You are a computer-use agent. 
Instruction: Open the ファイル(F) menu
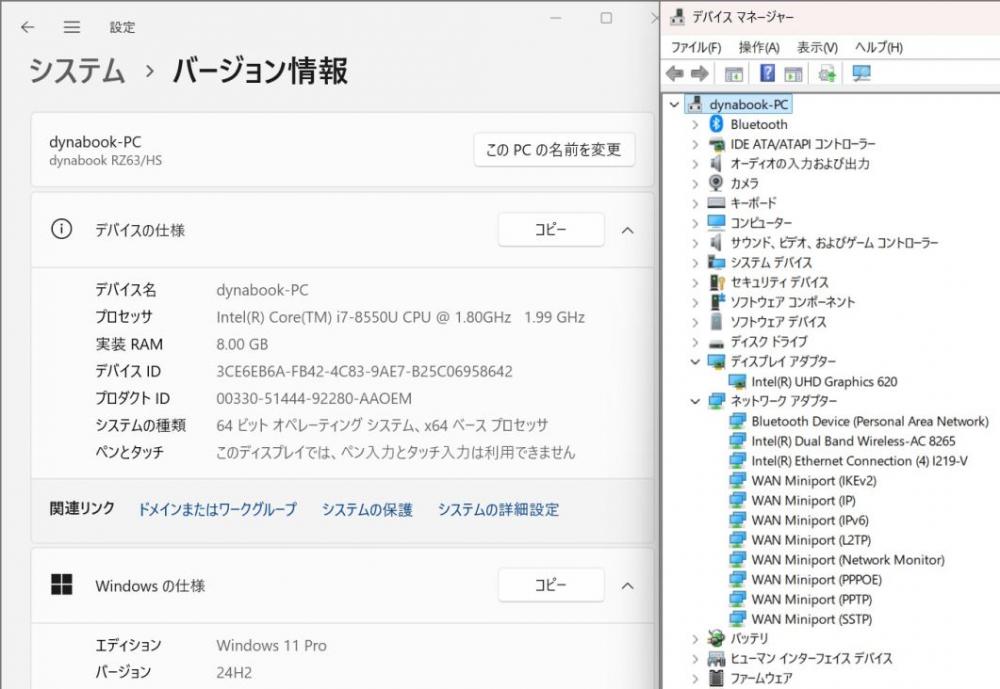(x=696, y=47)
